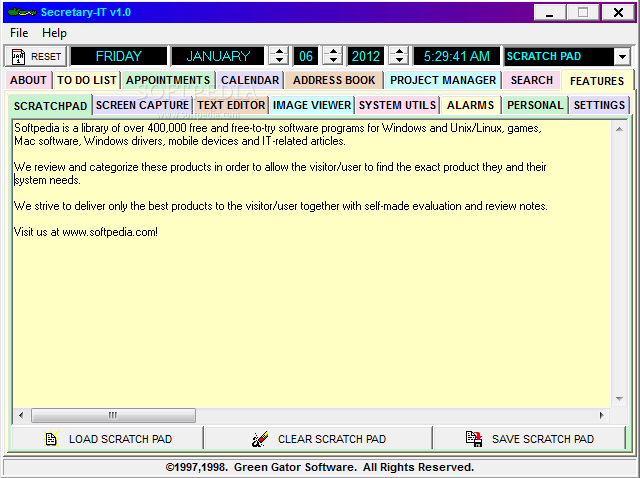This screenshot has height=478, width=640.
Task: Open the IMAGE VIEWER sub-tab
Action: (x=312, y=105)
